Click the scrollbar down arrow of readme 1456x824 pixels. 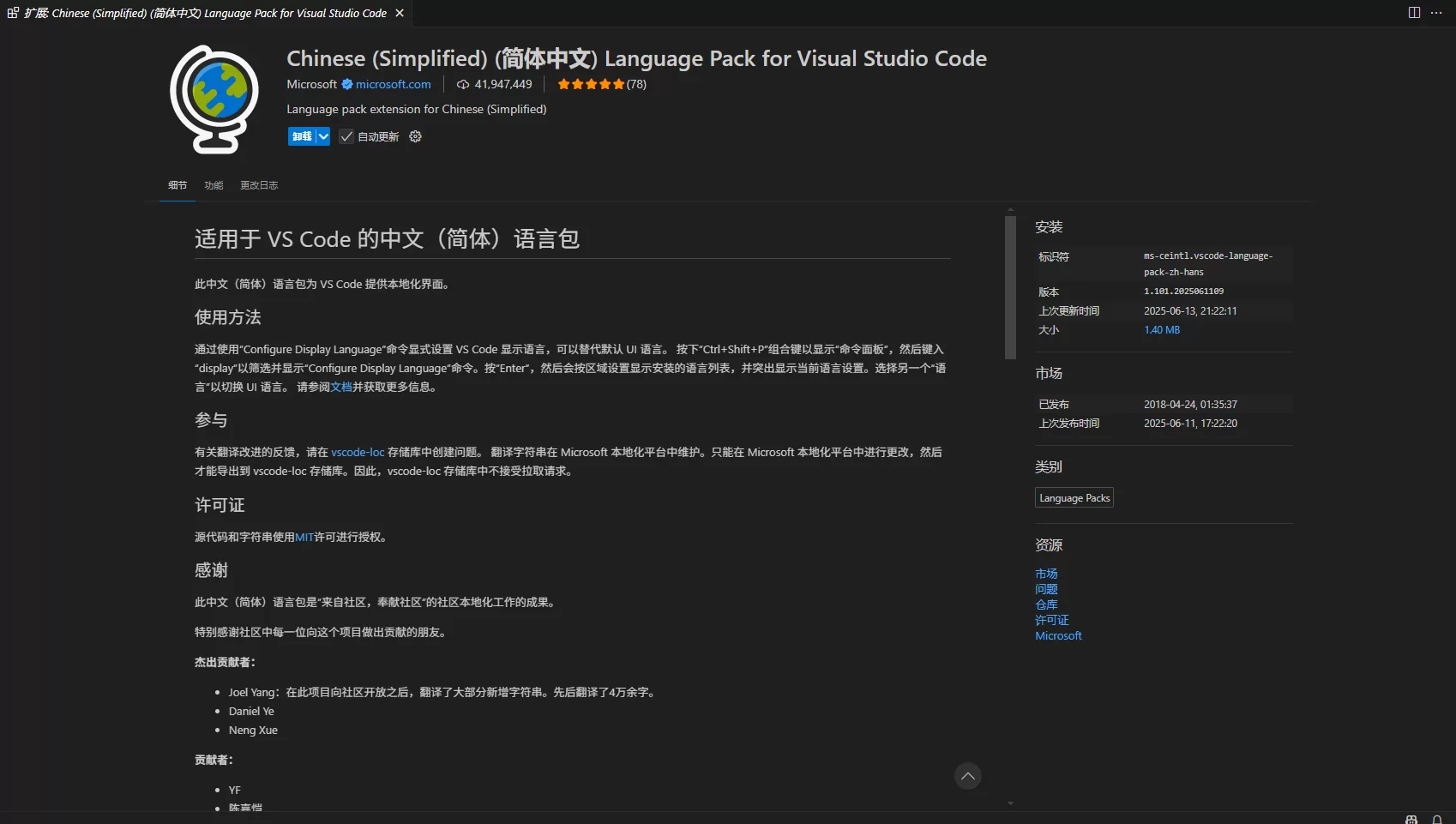click(x=1010, y=803)
